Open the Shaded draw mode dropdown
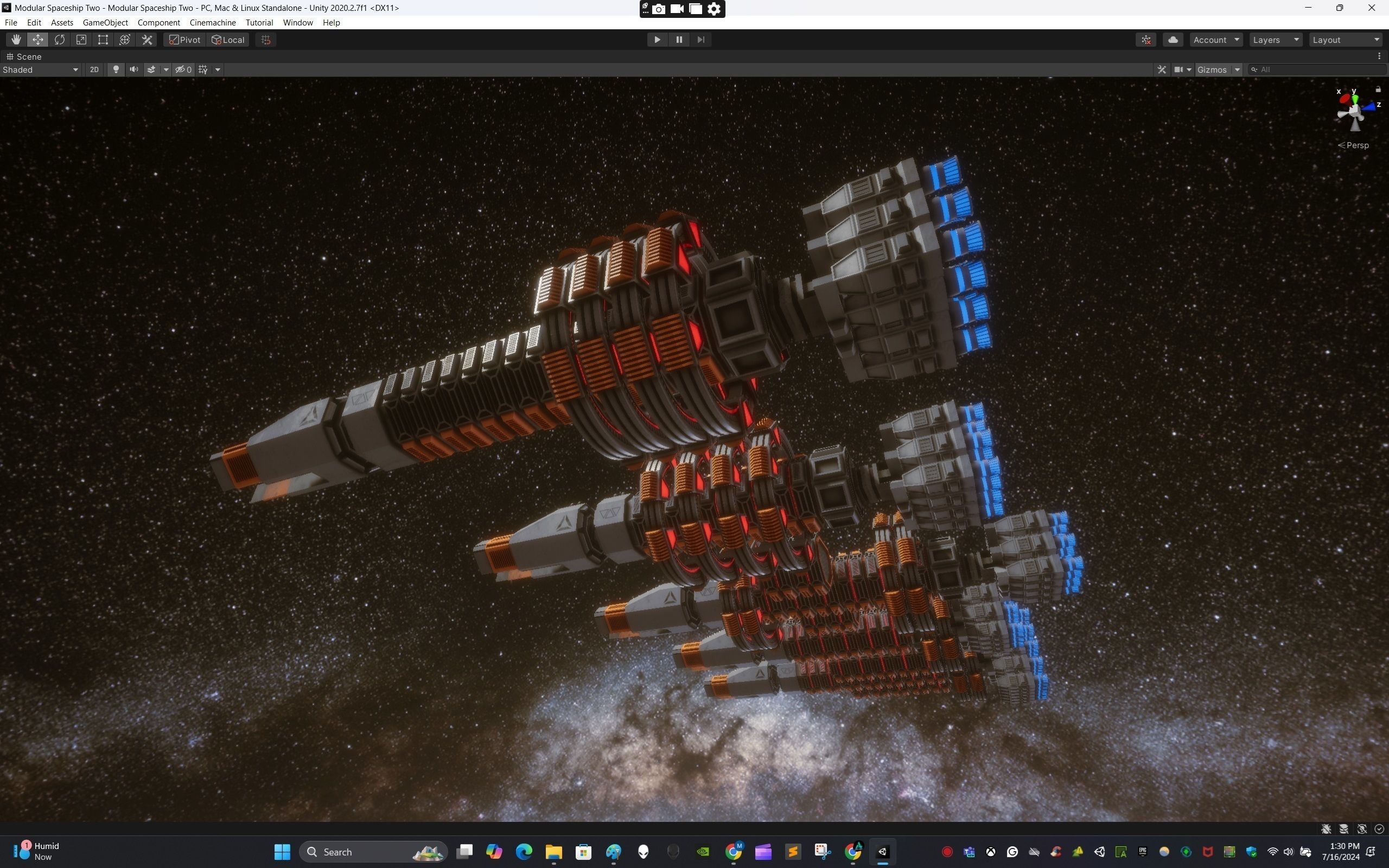 pyautogui.click(x=40, y=69)
